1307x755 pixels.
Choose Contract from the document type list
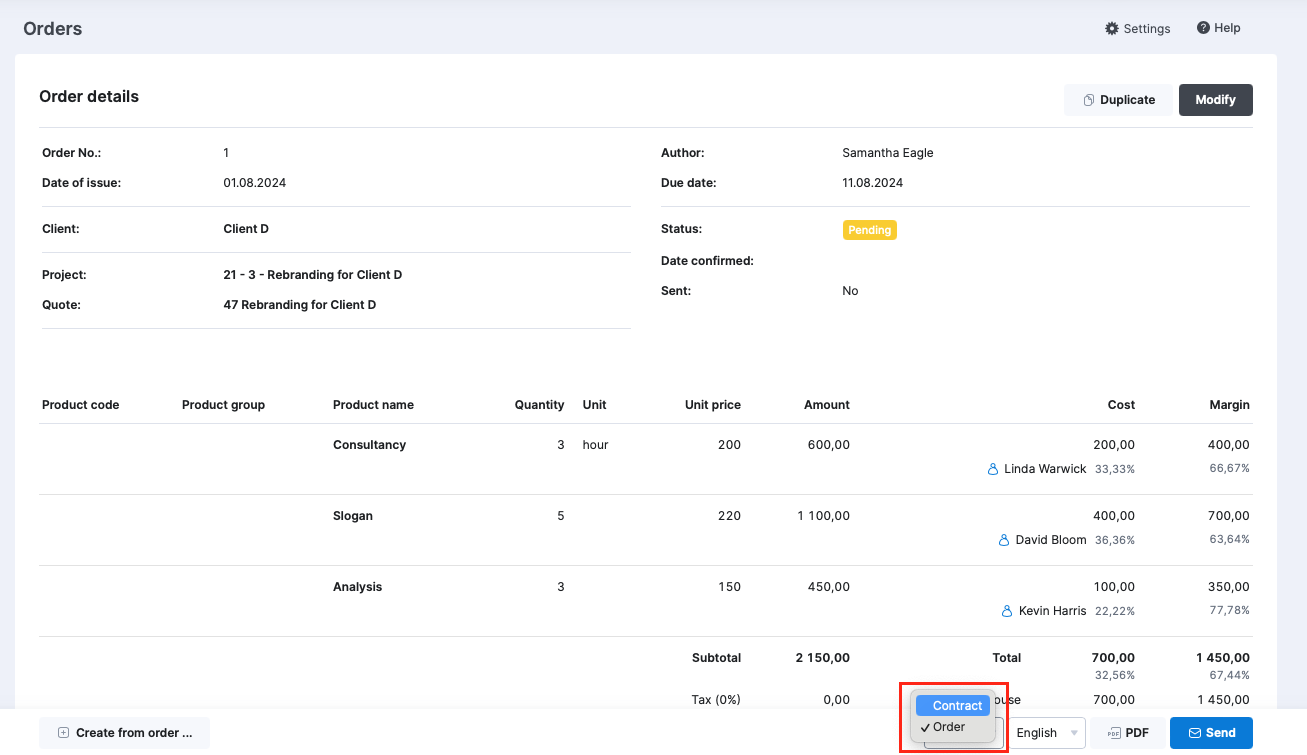(x=953, y=706)
